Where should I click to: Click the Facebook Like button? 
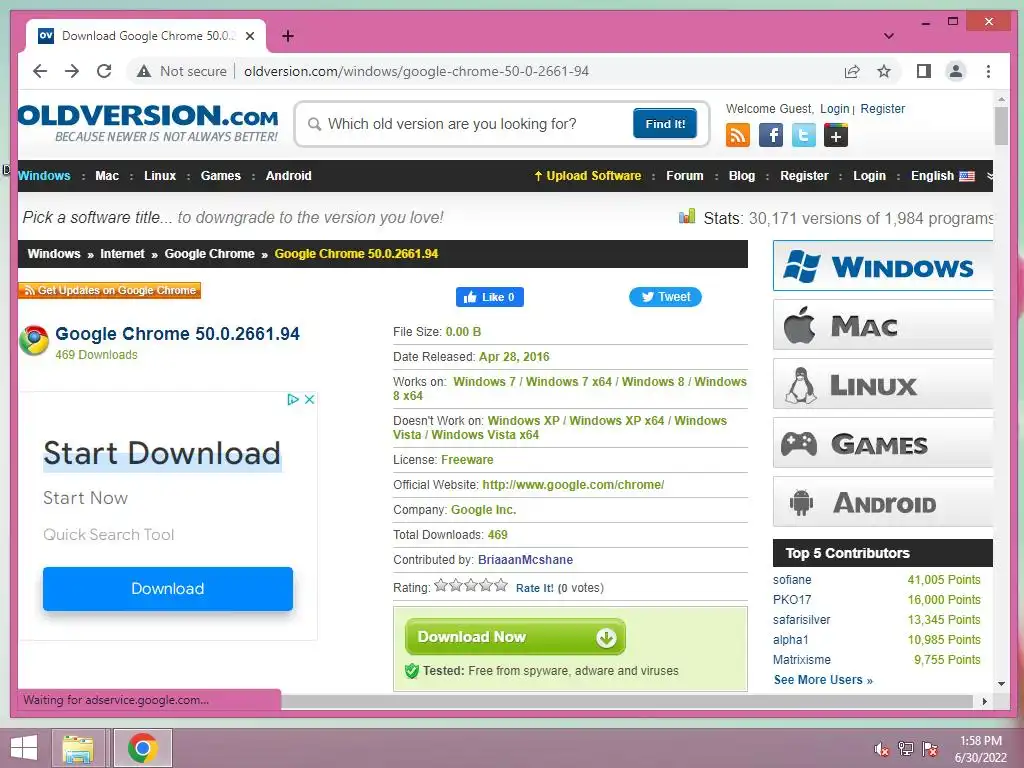[490, 297]
